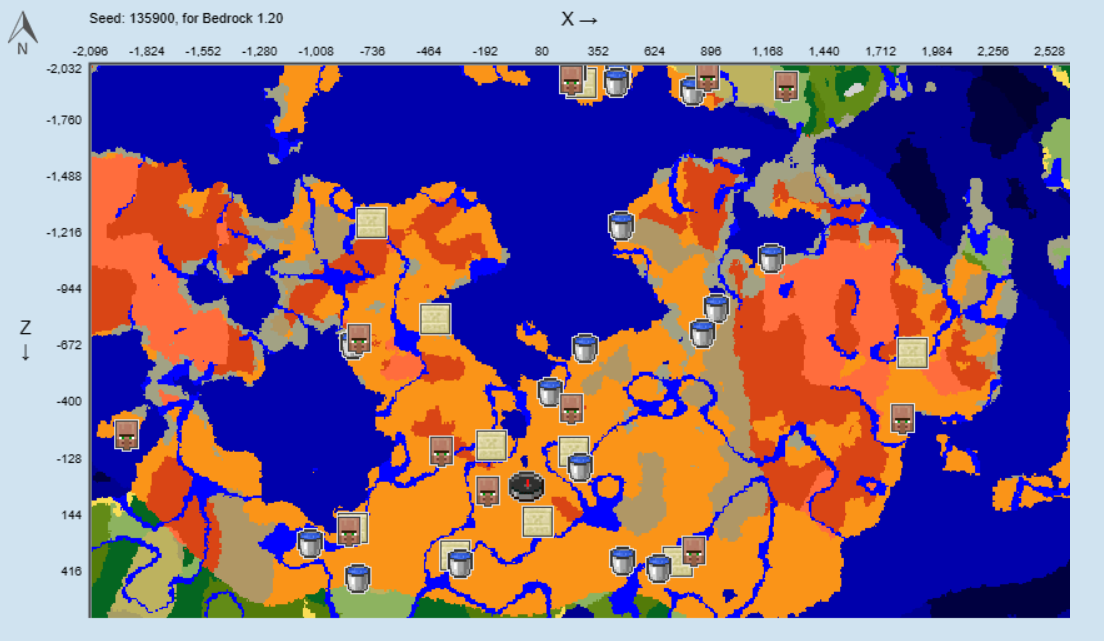Image resolution: width=1104 pixels, height=641 pixels.
Task: Click the X → axis heading
Action: (x=578, y=17)
